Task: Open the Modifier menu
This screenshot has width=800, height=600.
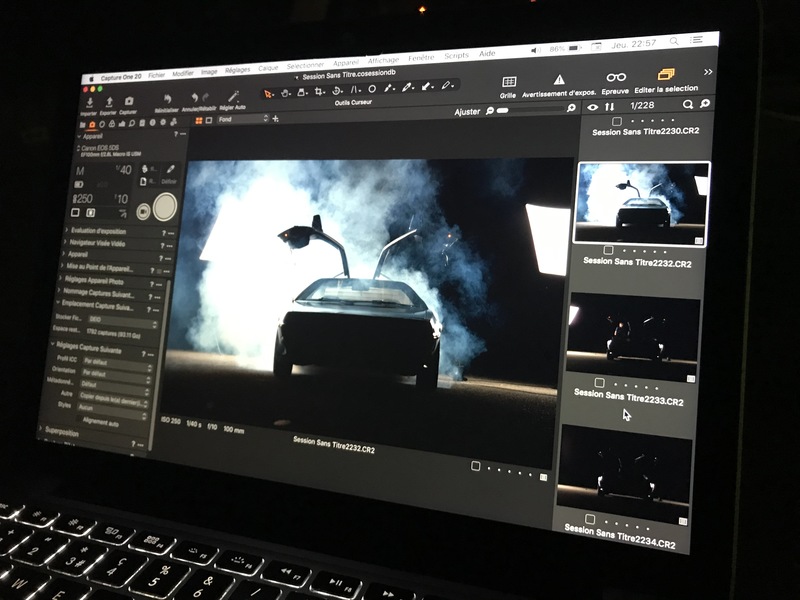Action: tap(183, 73)
